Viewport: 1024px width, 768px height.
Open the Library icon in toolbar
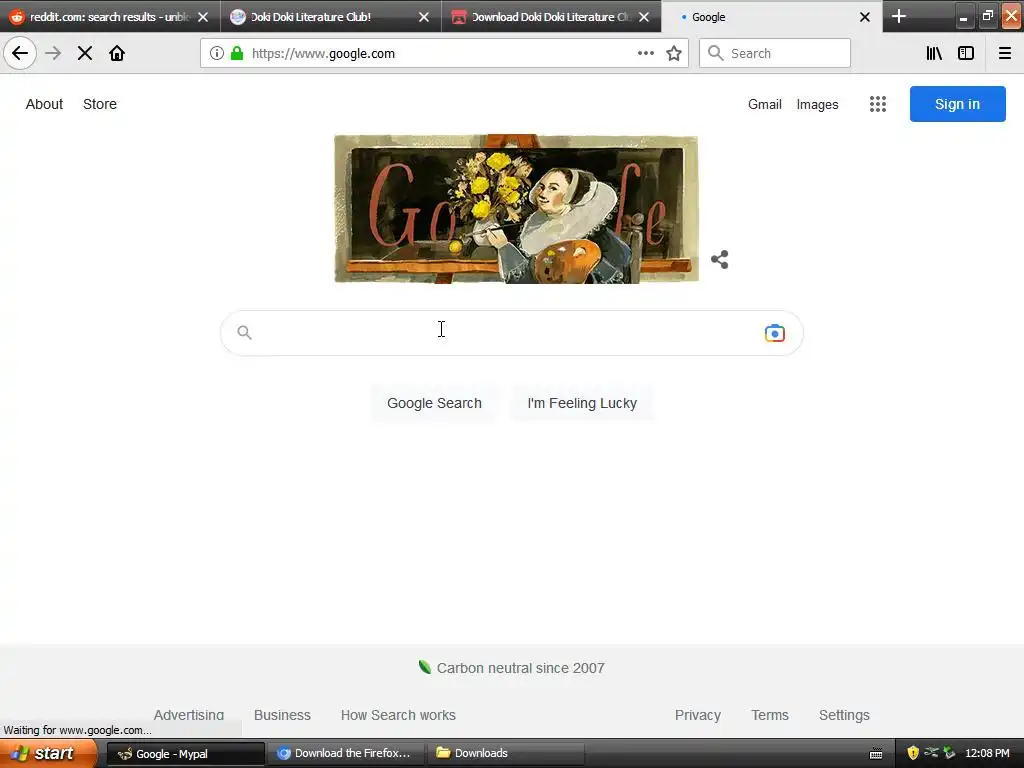coord(934,53)
